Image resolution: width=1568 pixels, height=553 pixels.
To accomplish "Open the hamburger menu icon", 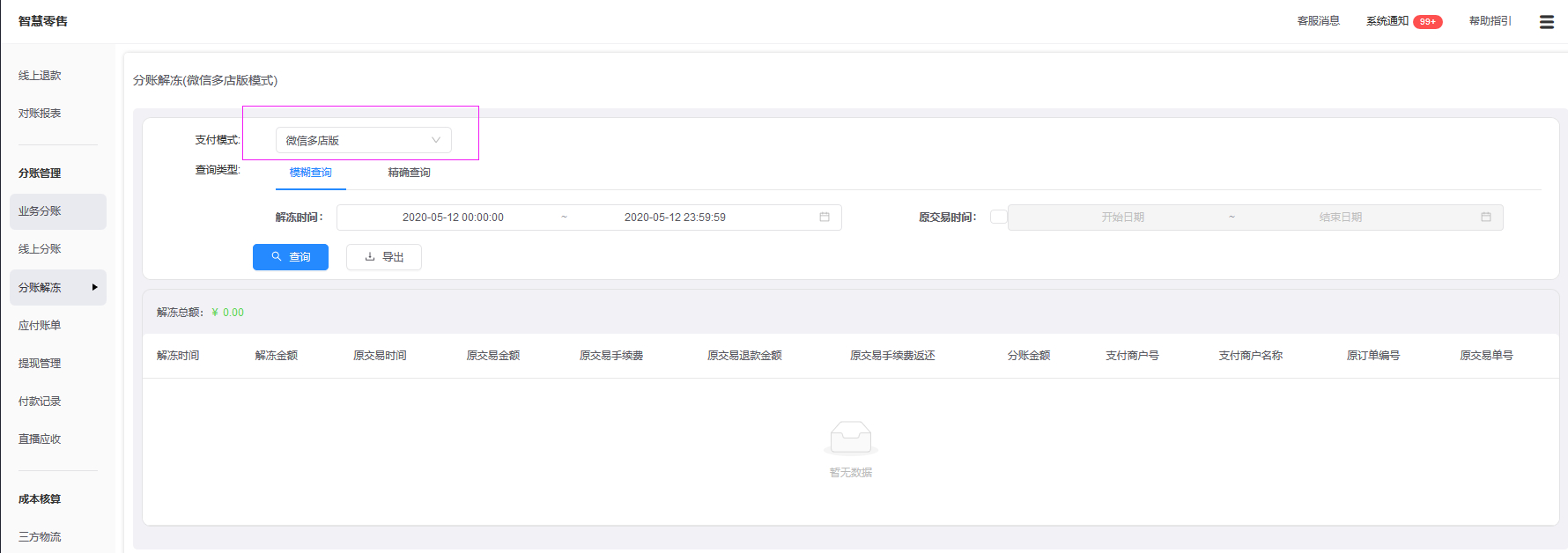I will pos(1546,22).
